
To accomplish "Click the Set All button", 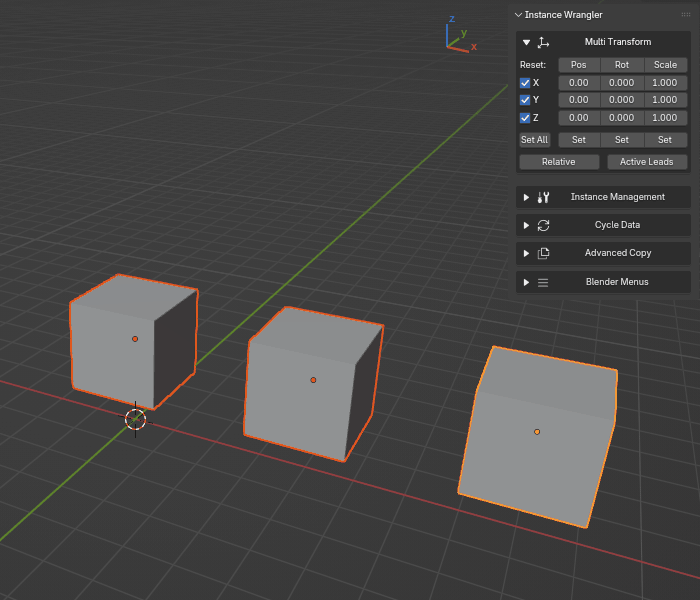I will [534, 140].
